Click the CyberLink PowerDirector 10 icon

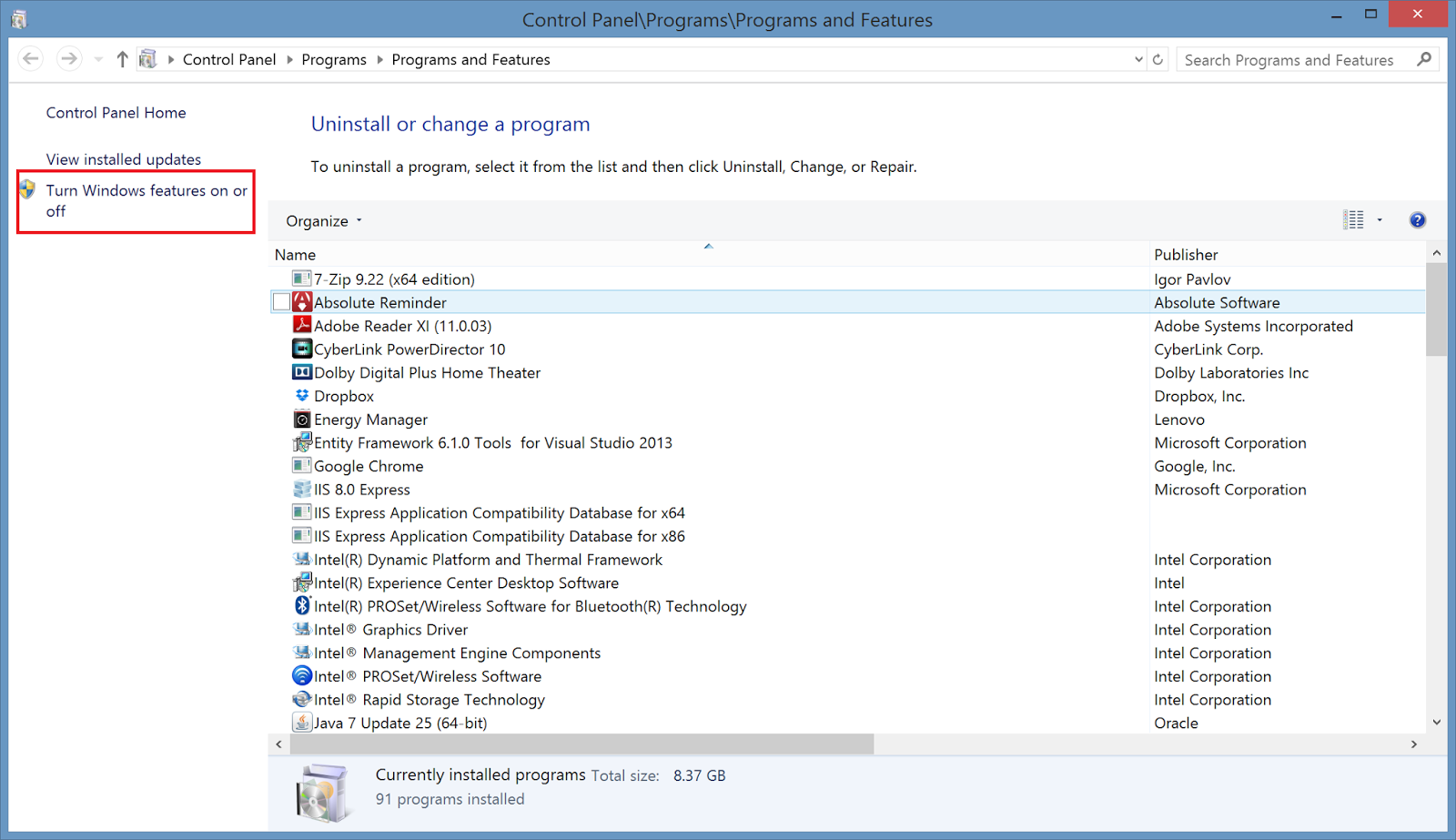302,349
